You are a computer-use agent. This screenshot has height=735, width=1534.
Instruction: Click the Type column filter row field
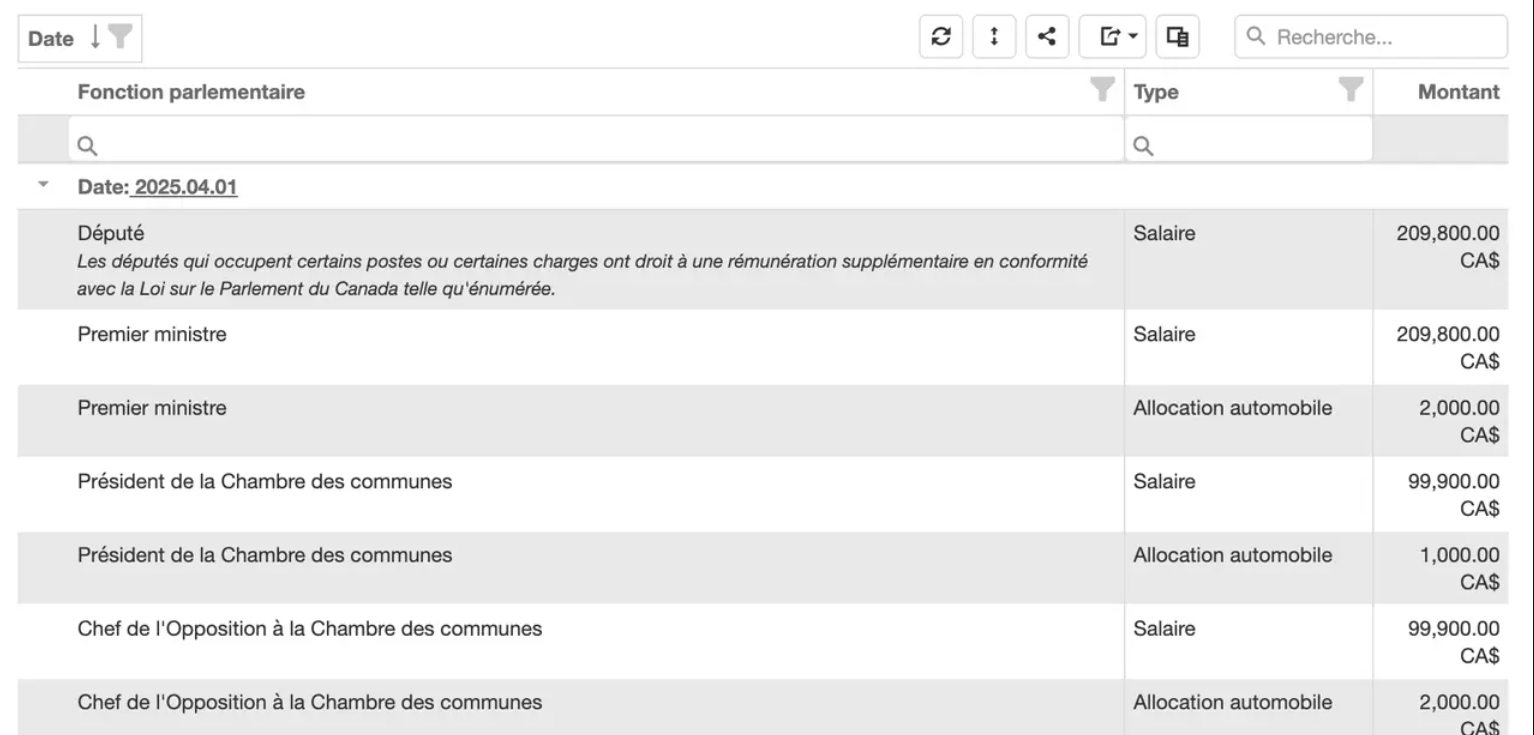(1250, 146)
